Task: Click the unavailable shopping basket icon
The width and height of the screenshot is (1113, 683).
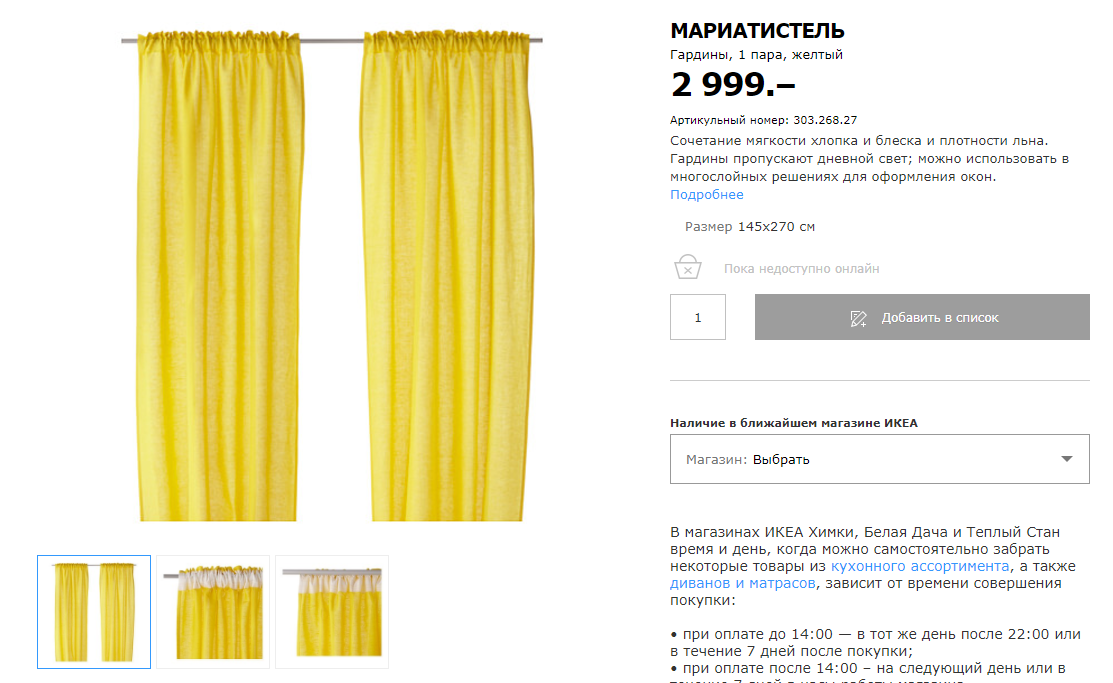Action: tap(687, 267)
